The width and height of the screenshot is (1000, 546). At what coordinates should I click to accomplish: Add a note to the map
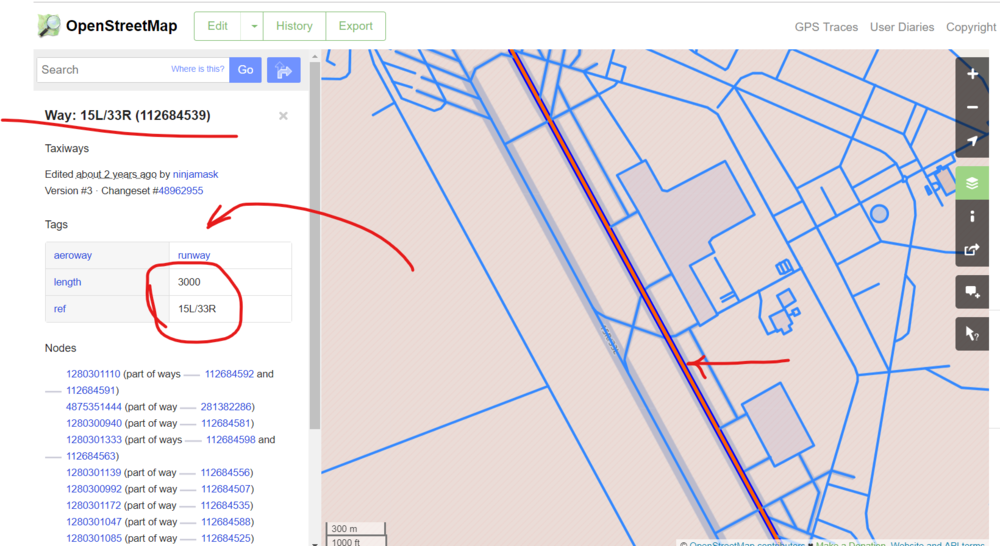click(x=972, y=292)
